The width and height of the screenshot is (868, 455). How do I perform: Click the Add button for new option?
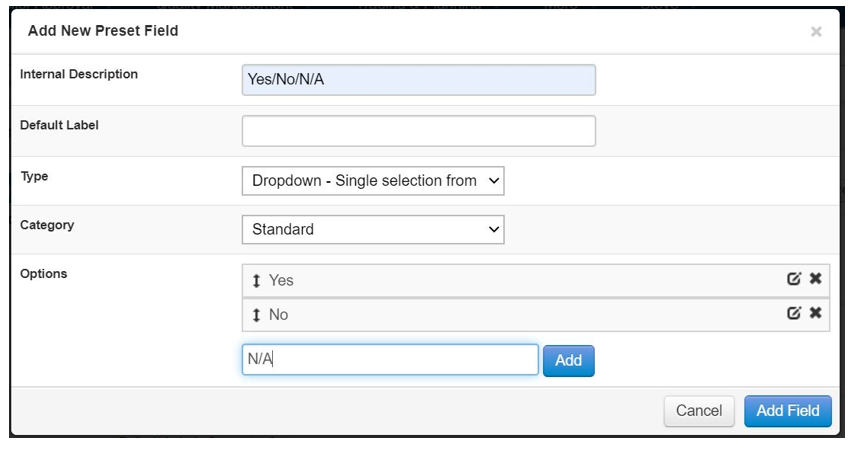click(x=568, y=361)
